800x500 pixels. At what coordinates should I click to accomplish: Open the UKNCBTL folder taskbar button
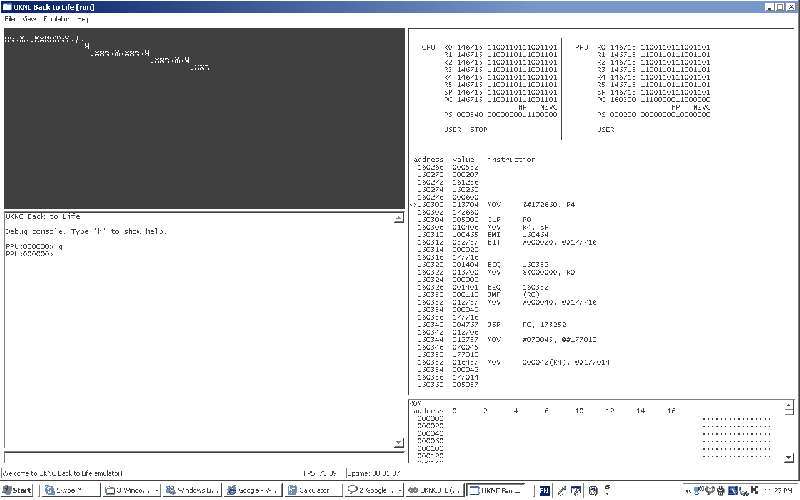click(x=434, y=490)
